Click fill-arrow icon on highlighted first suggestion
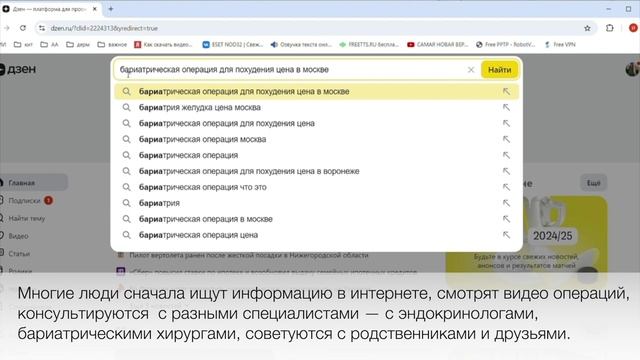Viewport: 640px width, 360px height. click(x=506, y=91)
